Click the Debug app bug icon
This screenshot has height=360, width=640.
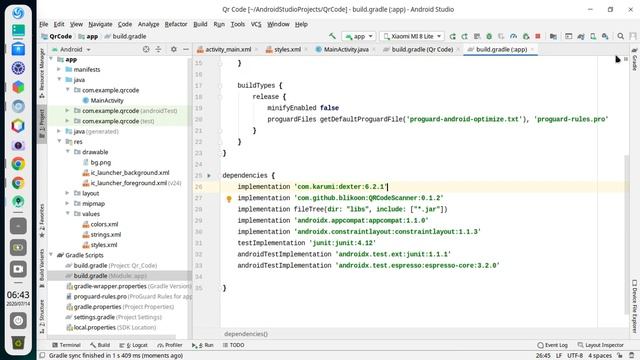coord(489,36)
